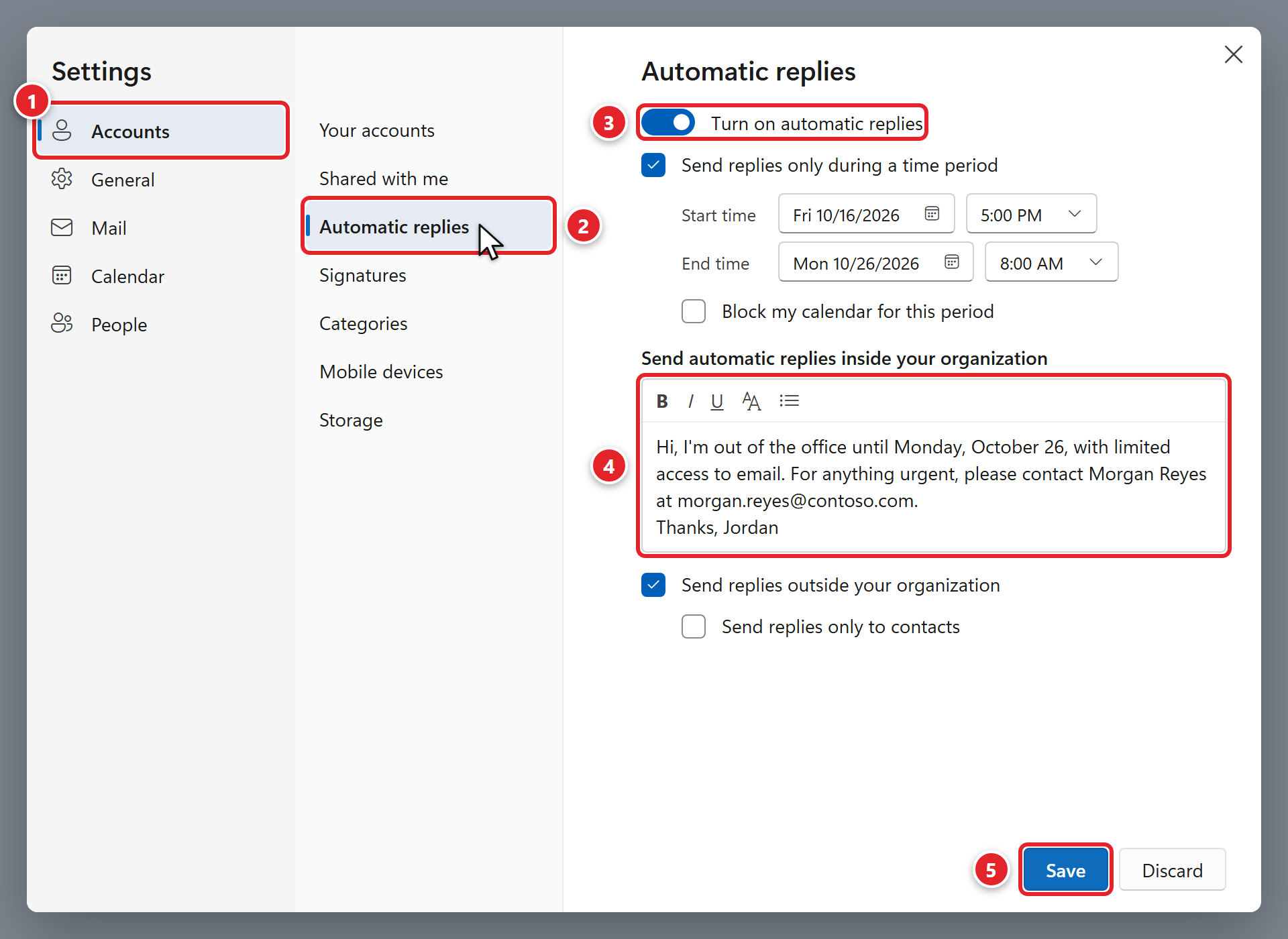Select Automatic replies section
This screenshot has height=939, width=1288.
pos(429,226)
